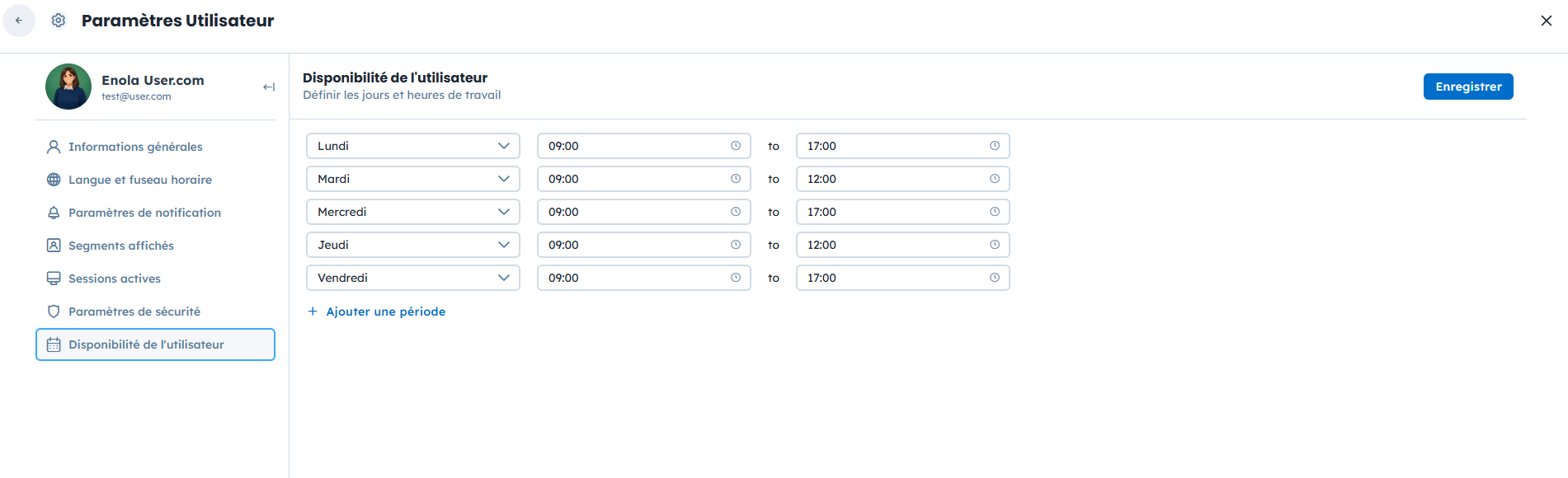
Task: Go to Langue et fuseau horaire
Action: [x=140, y=180]
